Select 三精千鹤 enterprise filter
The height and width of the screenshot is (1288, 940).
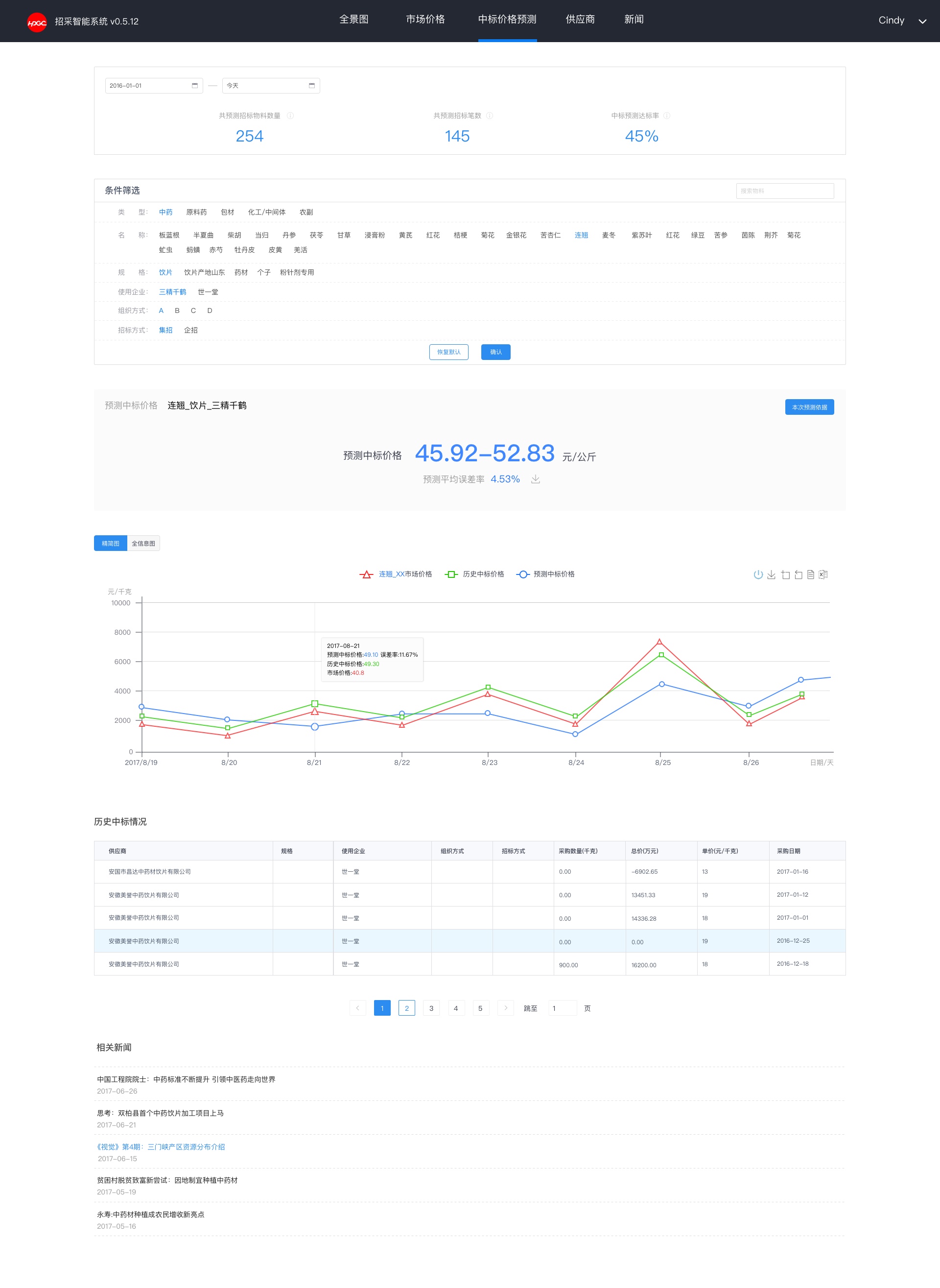[x=172, y=292]
